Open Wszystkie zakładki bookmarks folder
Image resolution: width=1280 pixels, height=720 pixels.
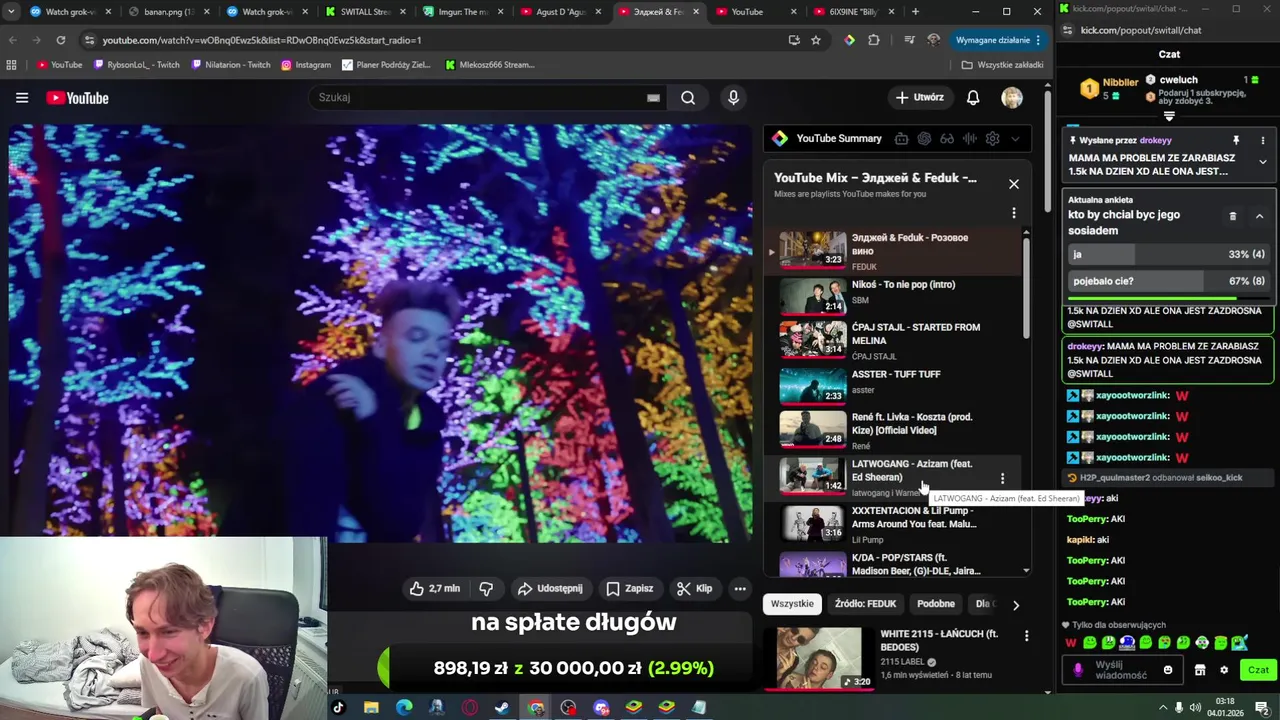tap(1002, 65)
